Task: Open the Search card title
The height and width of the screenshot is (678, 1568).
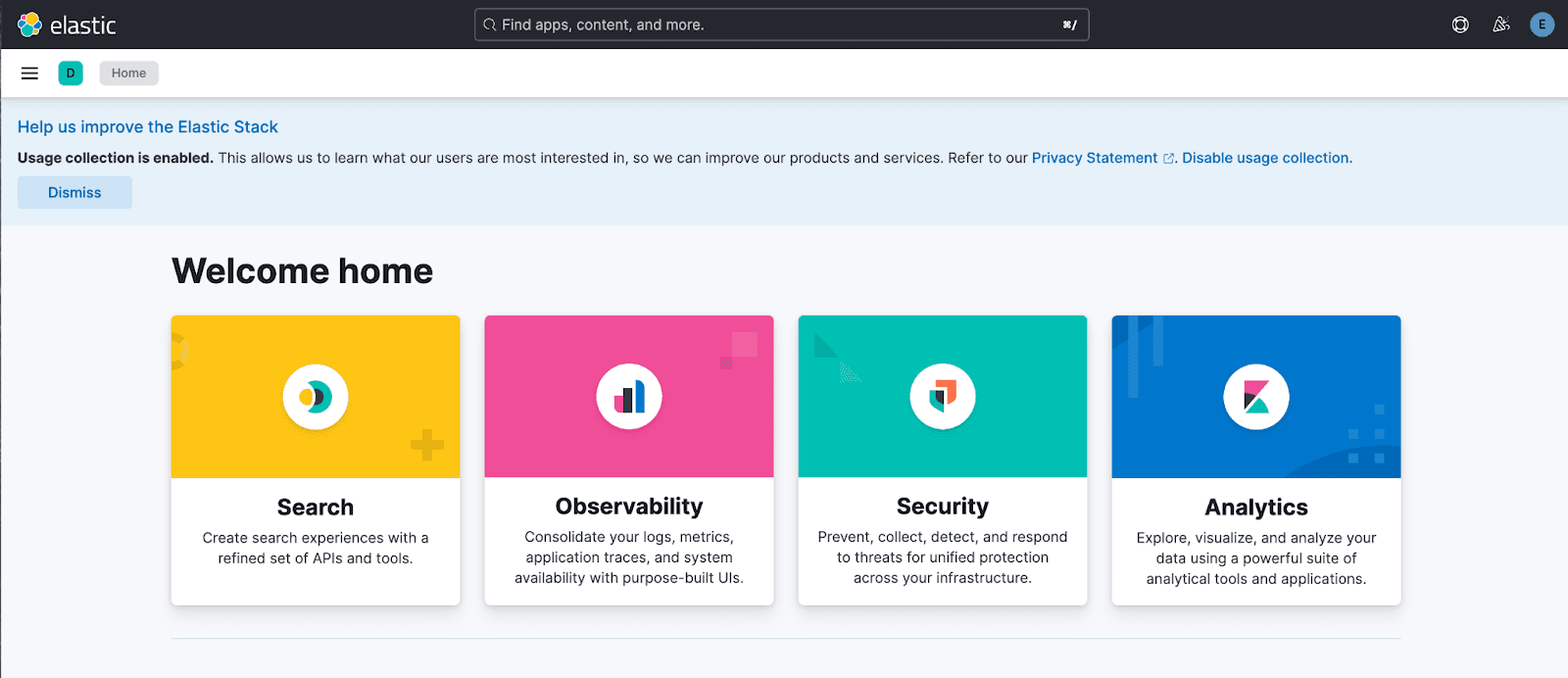Action: [x=316, y=508]
